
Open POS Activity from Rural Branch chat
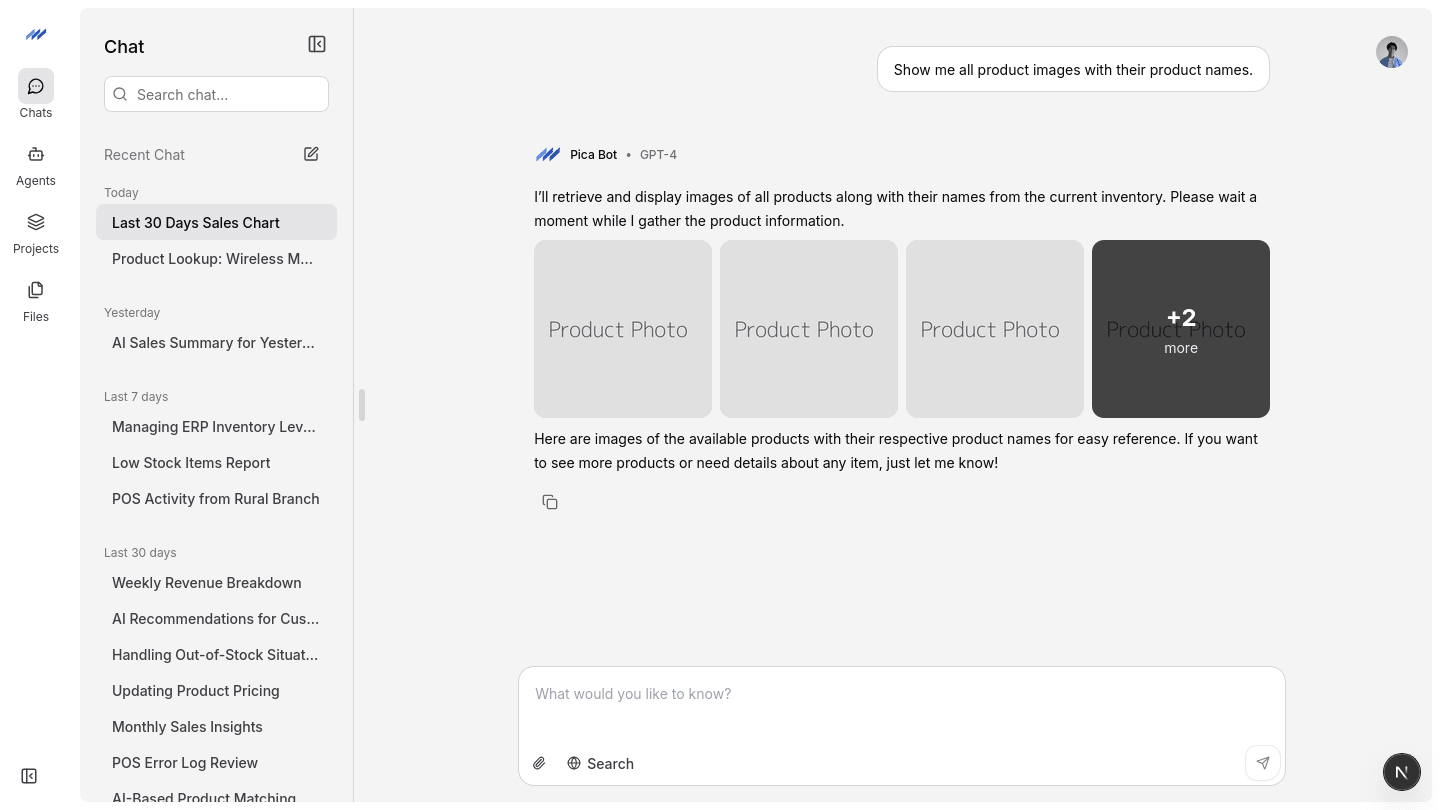216,498
